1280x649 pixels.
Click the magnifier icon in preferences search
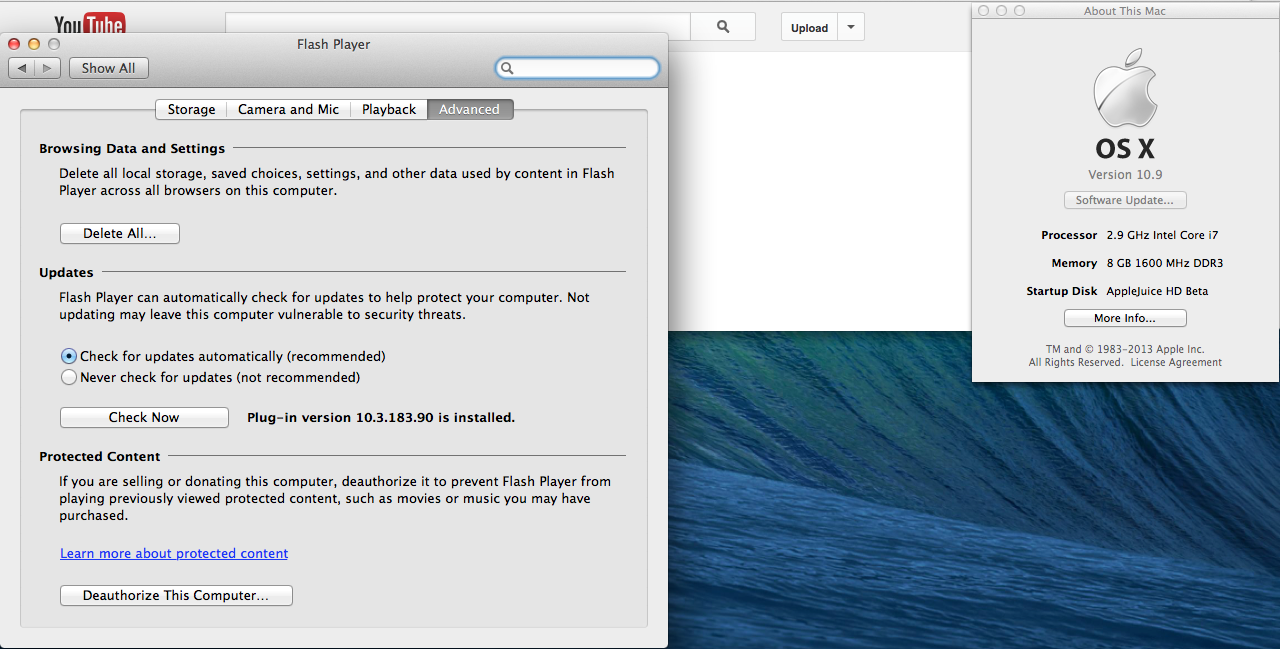point(507,68)
